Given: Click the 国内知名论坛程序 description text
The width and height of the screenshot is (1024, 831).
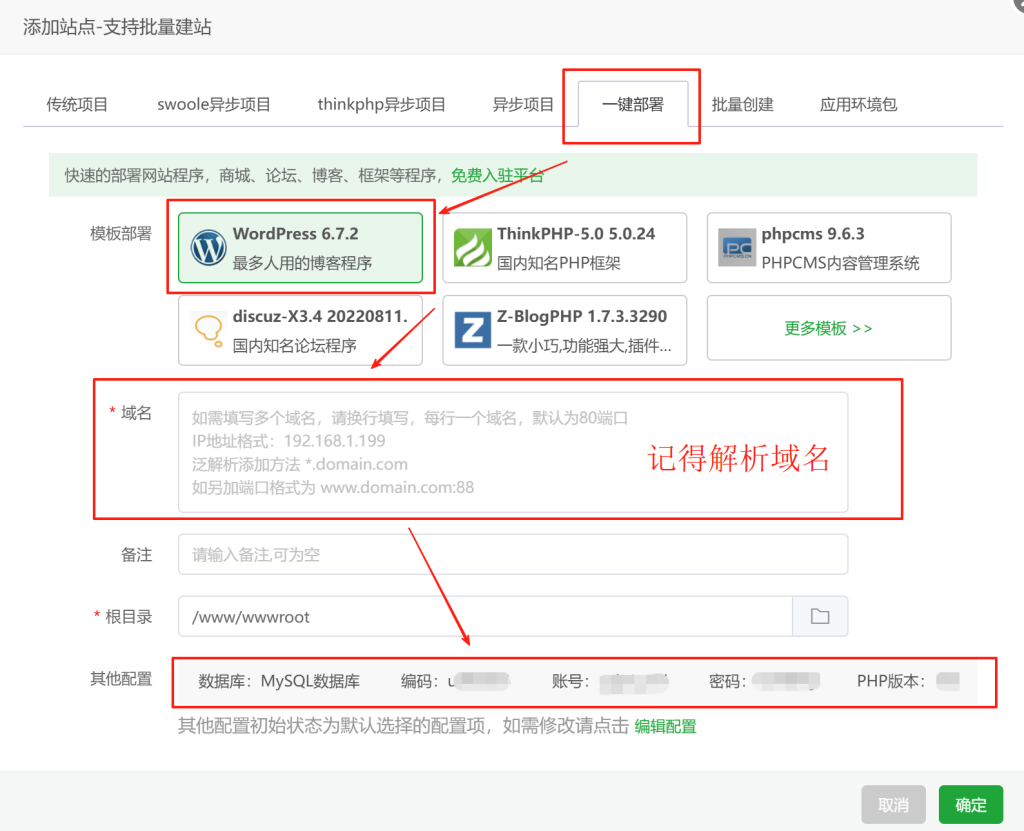Looking at the screenshot, I should (x=295, y=346).
